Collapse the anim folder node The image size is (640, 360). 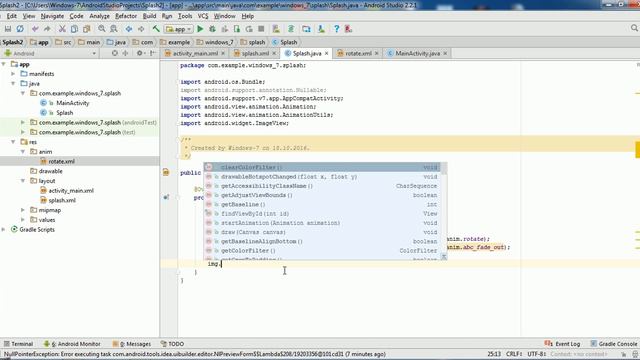(x=23, y=152)
